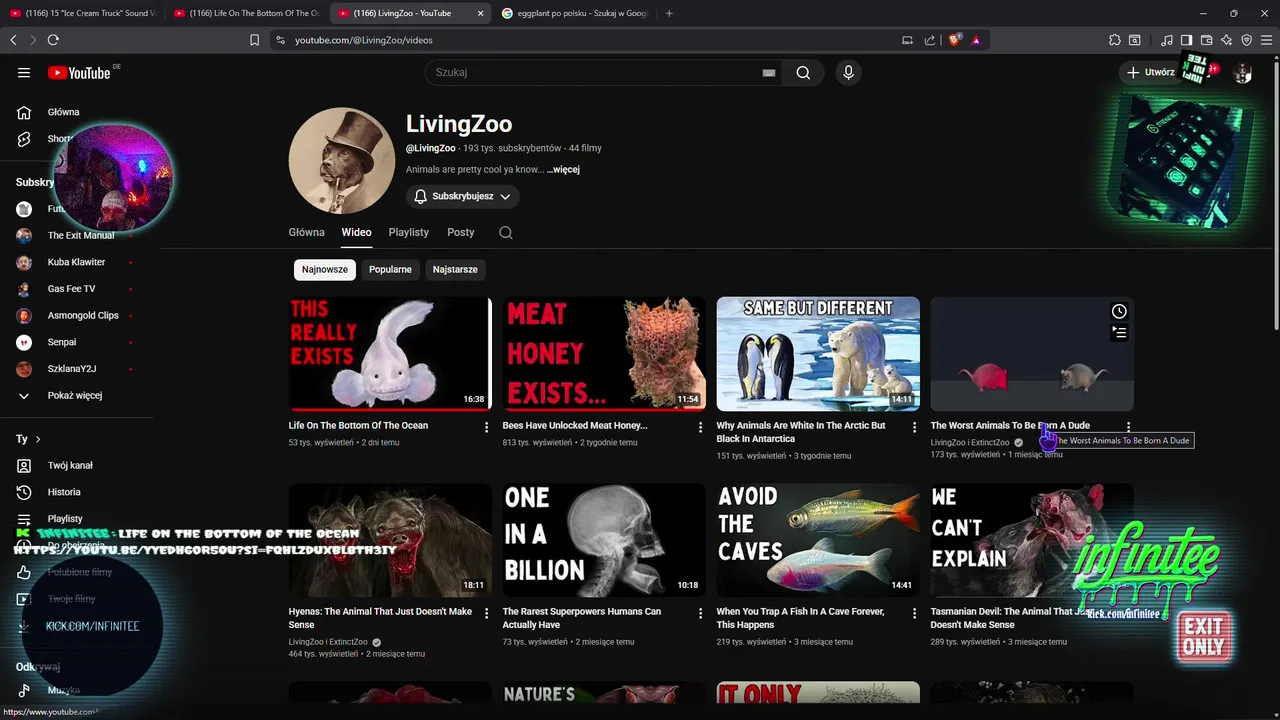Expand channel description via '...więcej'
The height and width of the screenshot is (720, 1280).
click(x=563, y=169)
